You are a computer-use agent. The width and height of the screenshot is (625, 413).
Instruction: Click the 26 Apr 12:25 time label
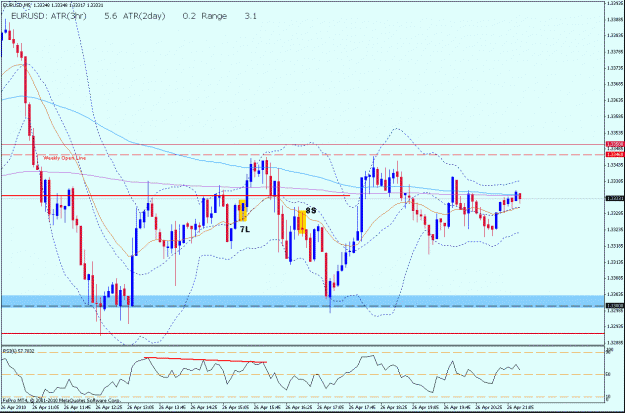(x=110, y=408)
